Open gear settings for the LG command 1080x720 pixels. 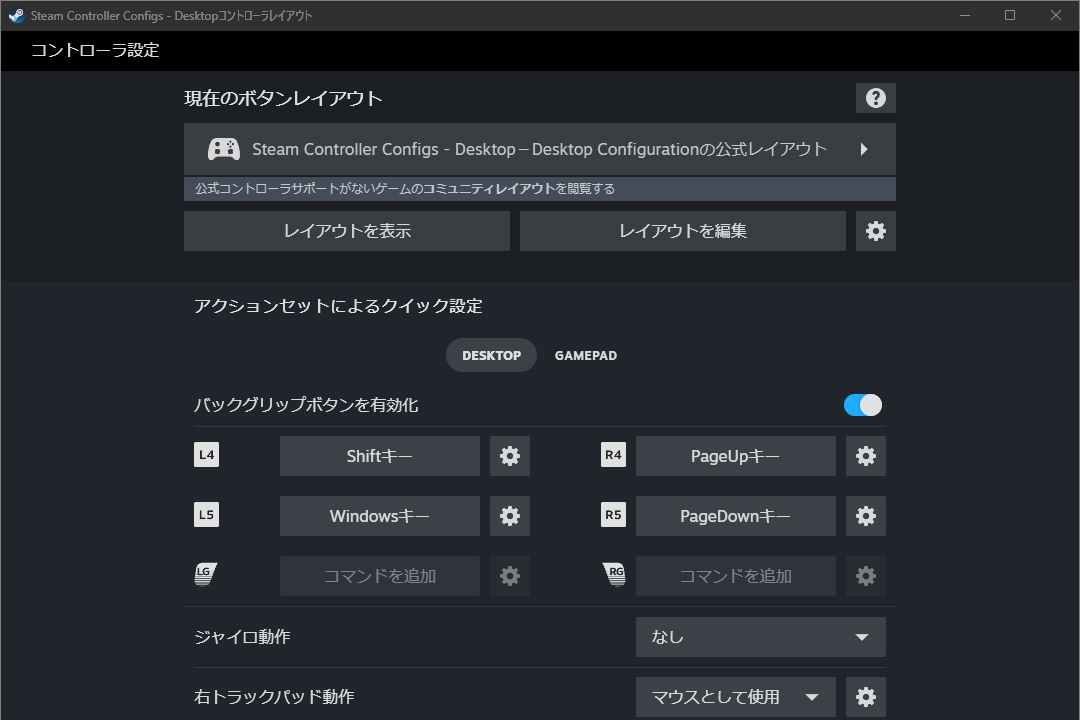tap(510, 576)
